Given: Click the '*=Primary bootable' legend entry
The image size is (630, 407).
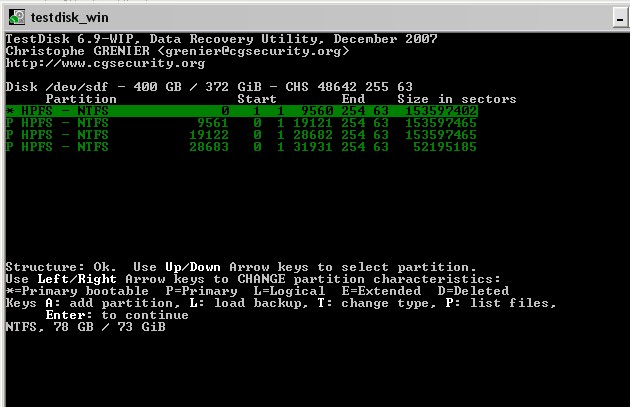Looking at the screenshot, I should [77, 291].
